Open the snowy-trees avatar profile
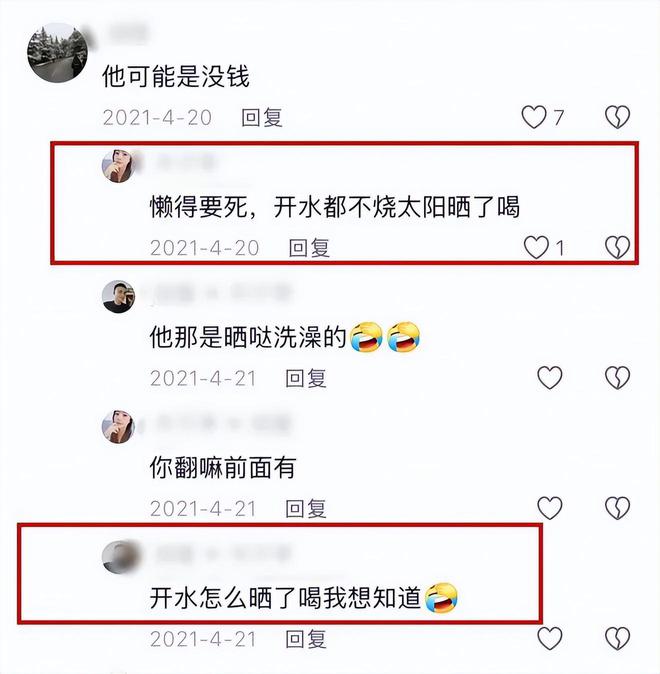The width and height of the screenshot is (660, 674). [58, 52]
